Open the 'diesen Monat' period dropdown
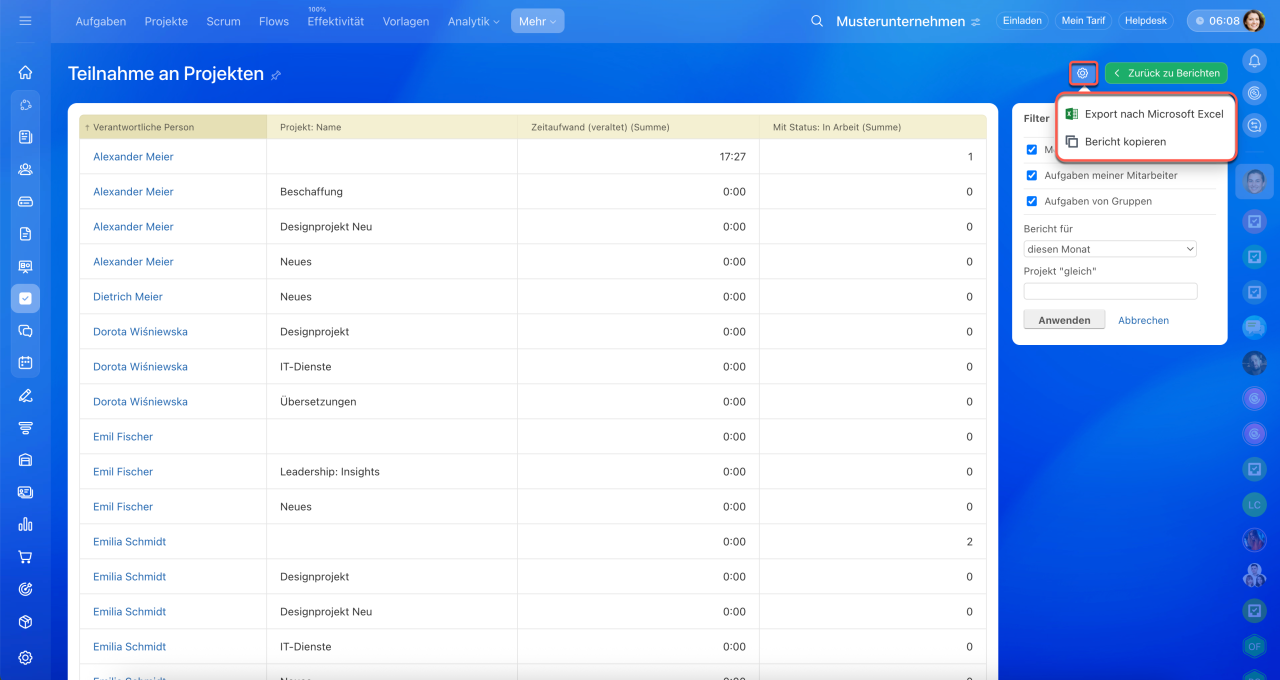The height and width of the screenshot is (680, 1280). [x=1110, y=249]
